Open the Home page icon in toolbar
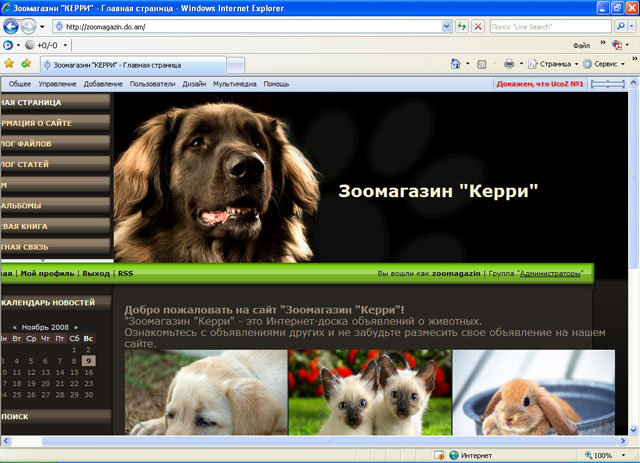This screenshot has width=640, height=463. (457, 63)
